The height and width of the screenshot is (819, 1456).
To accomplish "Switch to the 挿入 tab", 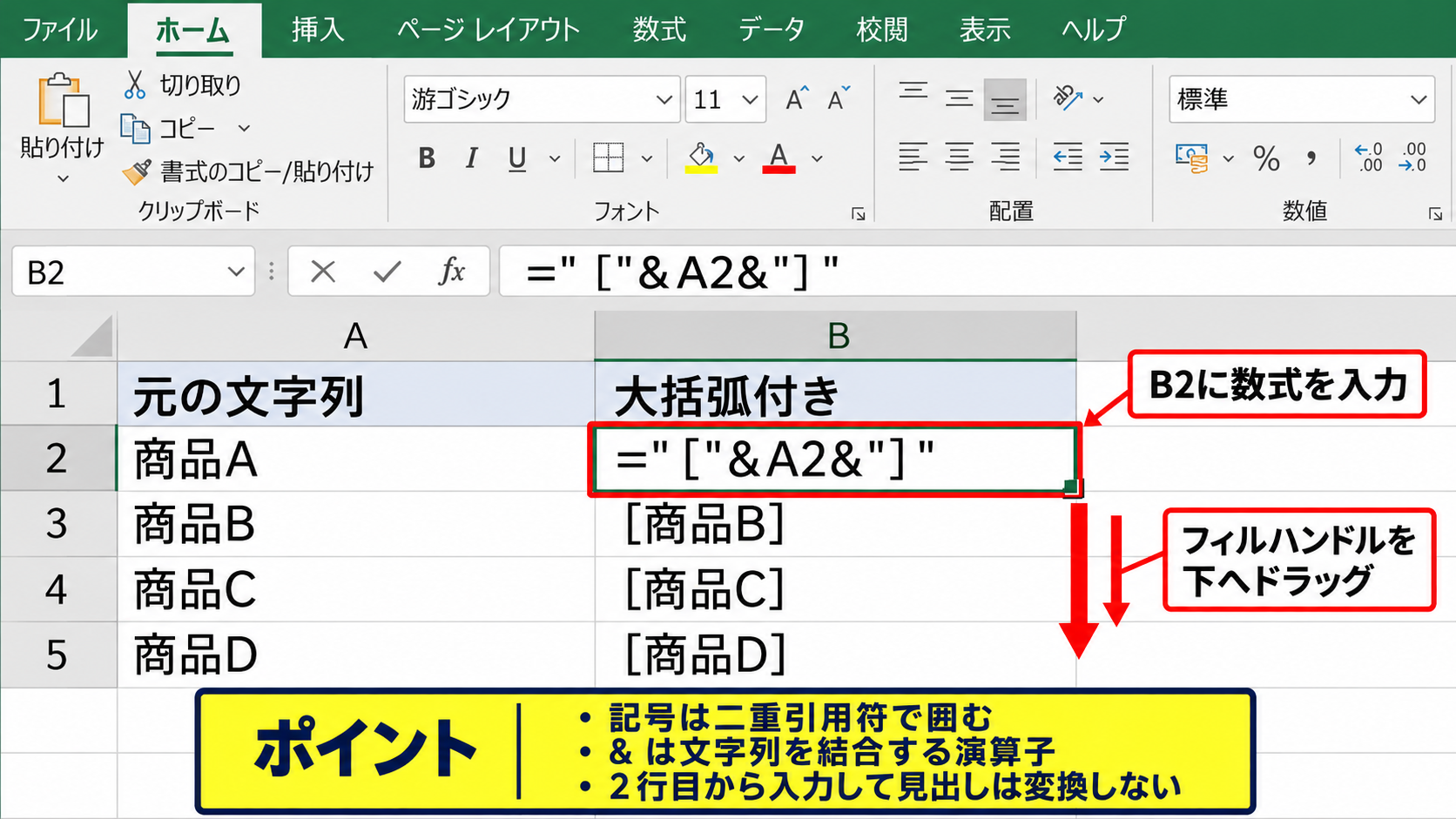I will coord(318,30).
